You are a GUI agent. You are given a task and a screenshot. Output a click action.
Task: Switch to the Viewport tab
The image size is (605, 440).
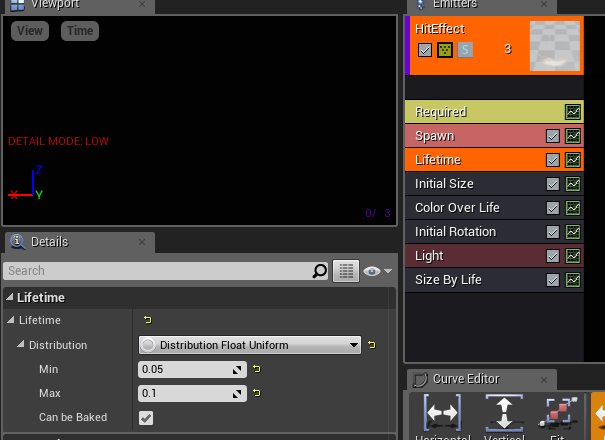pos(80,5)
